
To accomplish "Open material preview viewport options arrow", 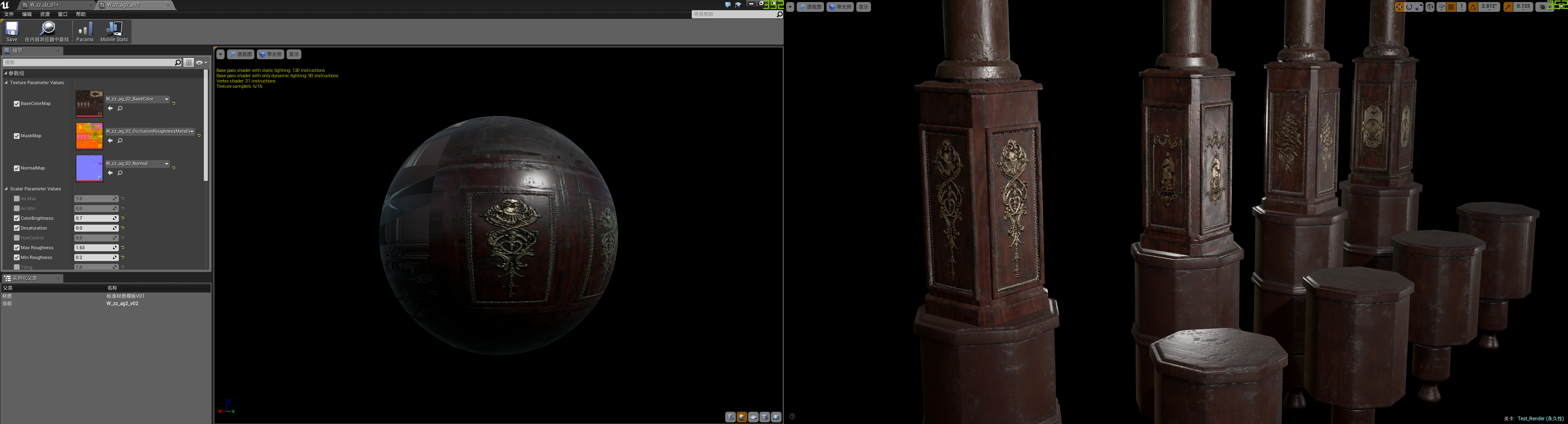I will [x=220, y=54].
